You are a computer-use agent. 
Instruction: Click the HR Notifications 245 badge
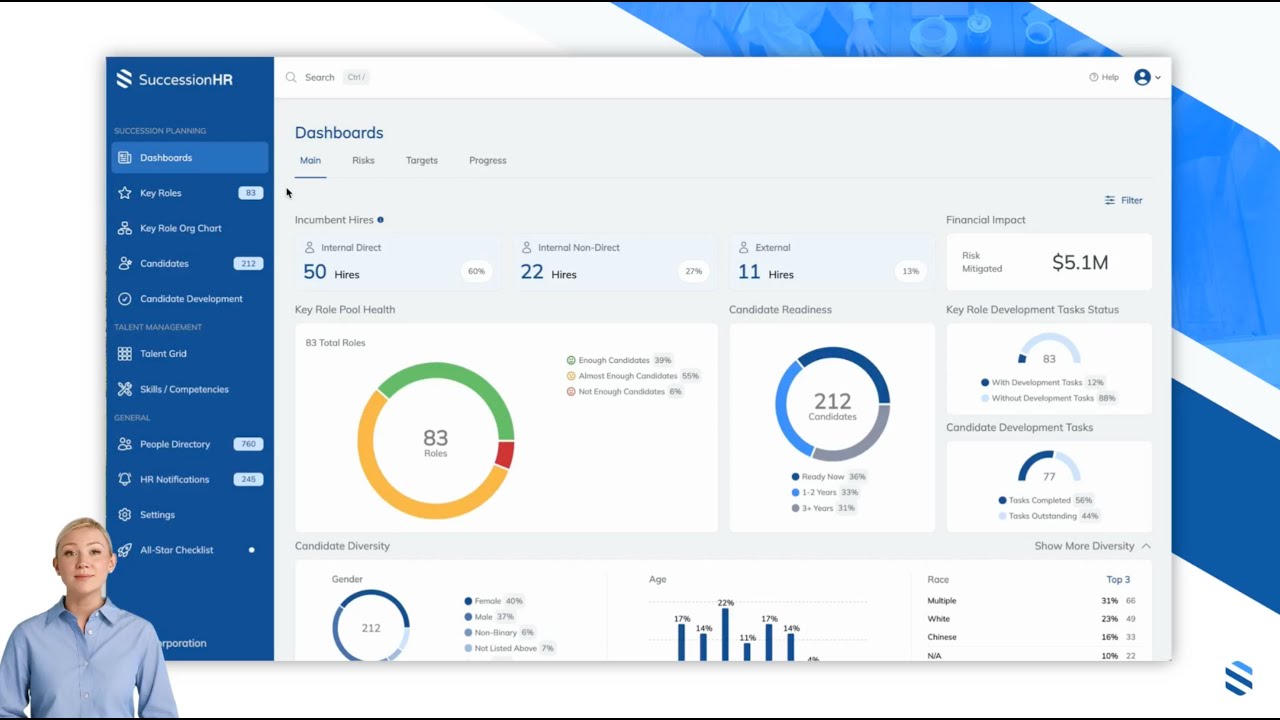point(248,480)
